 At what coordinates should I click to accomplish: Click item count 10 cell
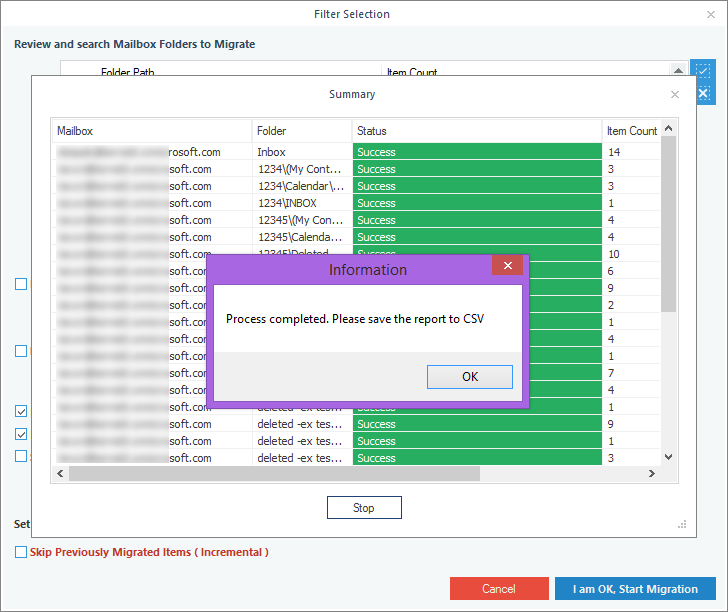pos(631,254)
